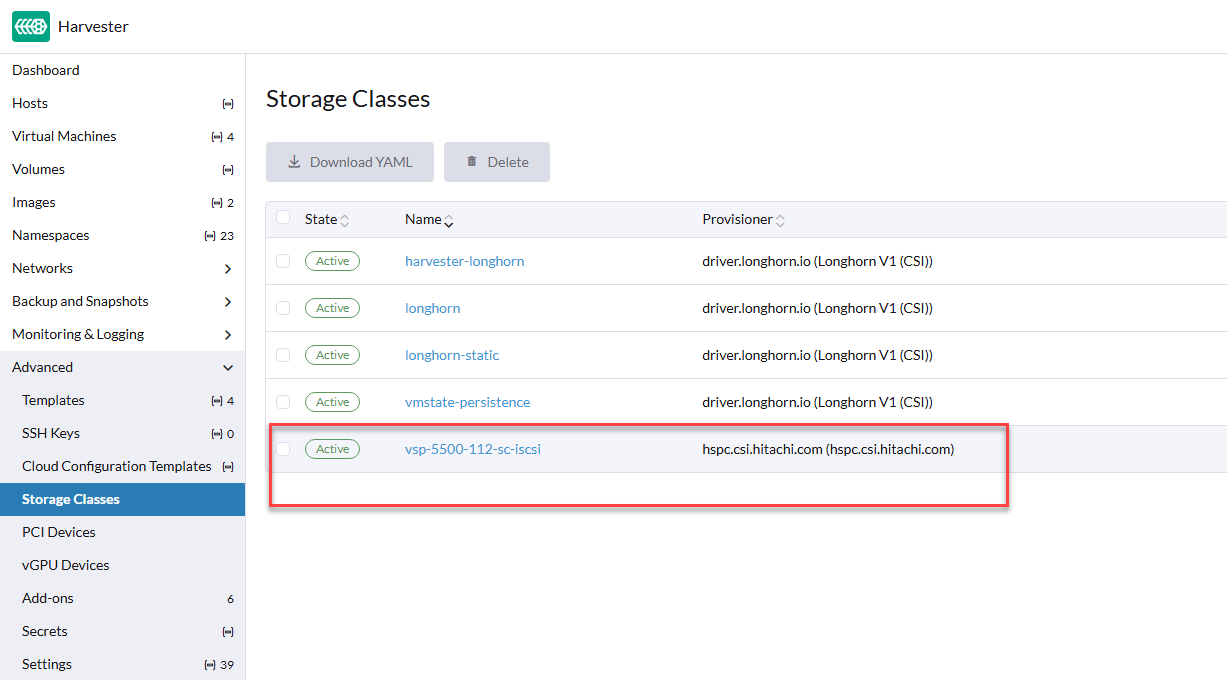Collapse the Advanced section chevron
The image size is (1227, 680).
tap(228, 368)
